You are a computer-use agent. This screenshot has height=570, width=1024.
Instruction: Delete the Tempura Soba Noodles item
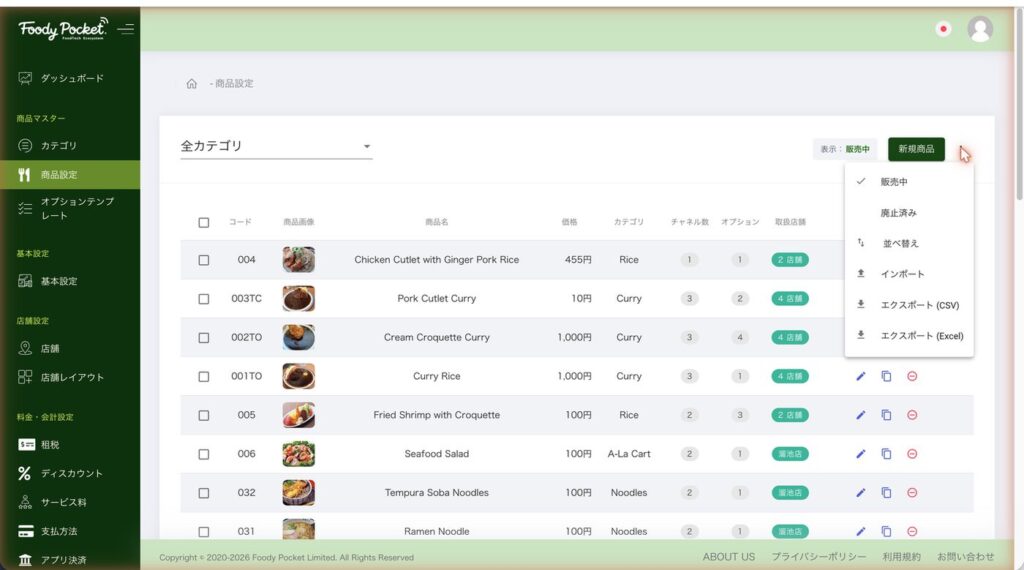(x=912, y=493)
